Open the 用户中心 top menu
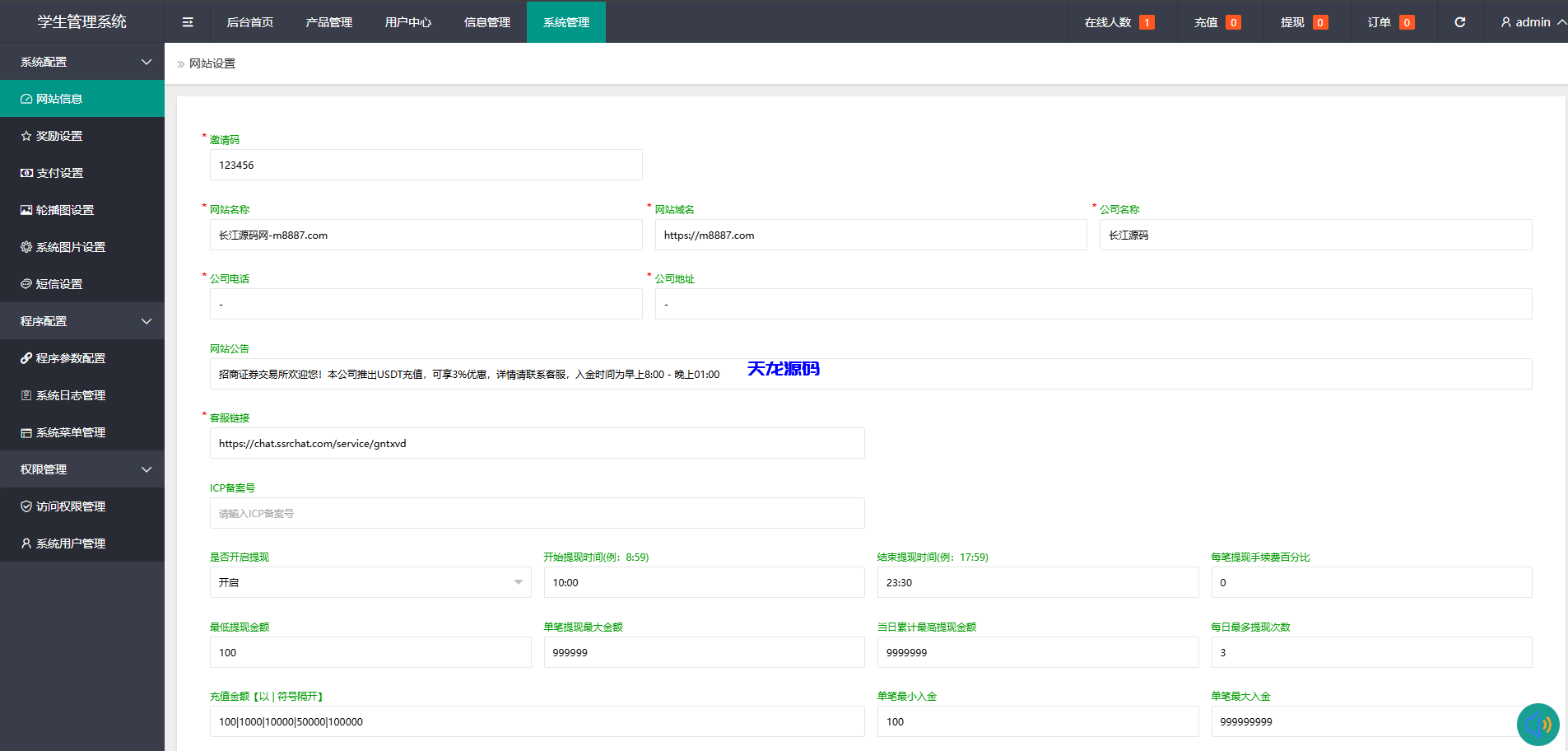Image resolution: width=1568 pixels, height=751 pixels. pyautogui.click(x=407, y=22)
